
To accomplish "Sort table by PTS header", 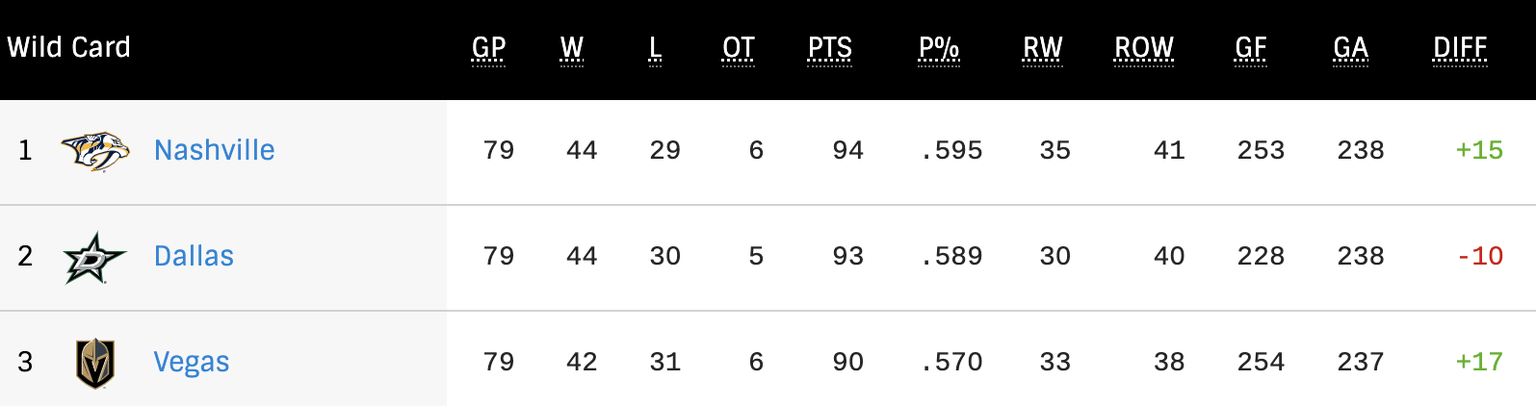I will click(830, 48).
